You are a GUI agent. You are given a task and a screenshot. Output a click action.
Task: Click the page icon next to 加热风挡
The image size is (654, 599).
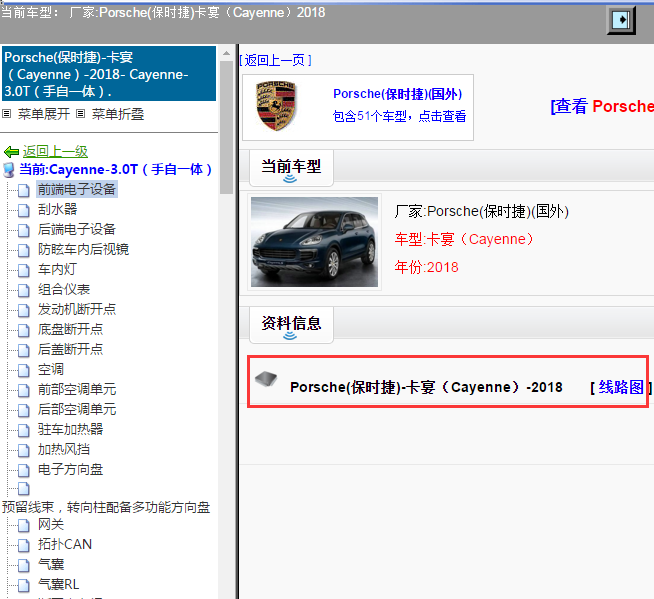(x=24, y=450)
